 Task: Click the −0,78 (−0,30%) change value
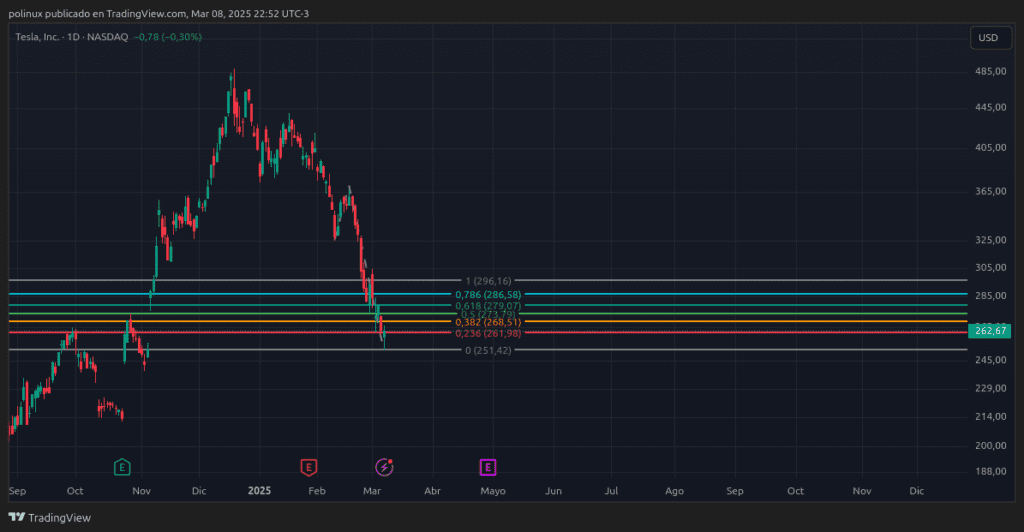(168, 37)
